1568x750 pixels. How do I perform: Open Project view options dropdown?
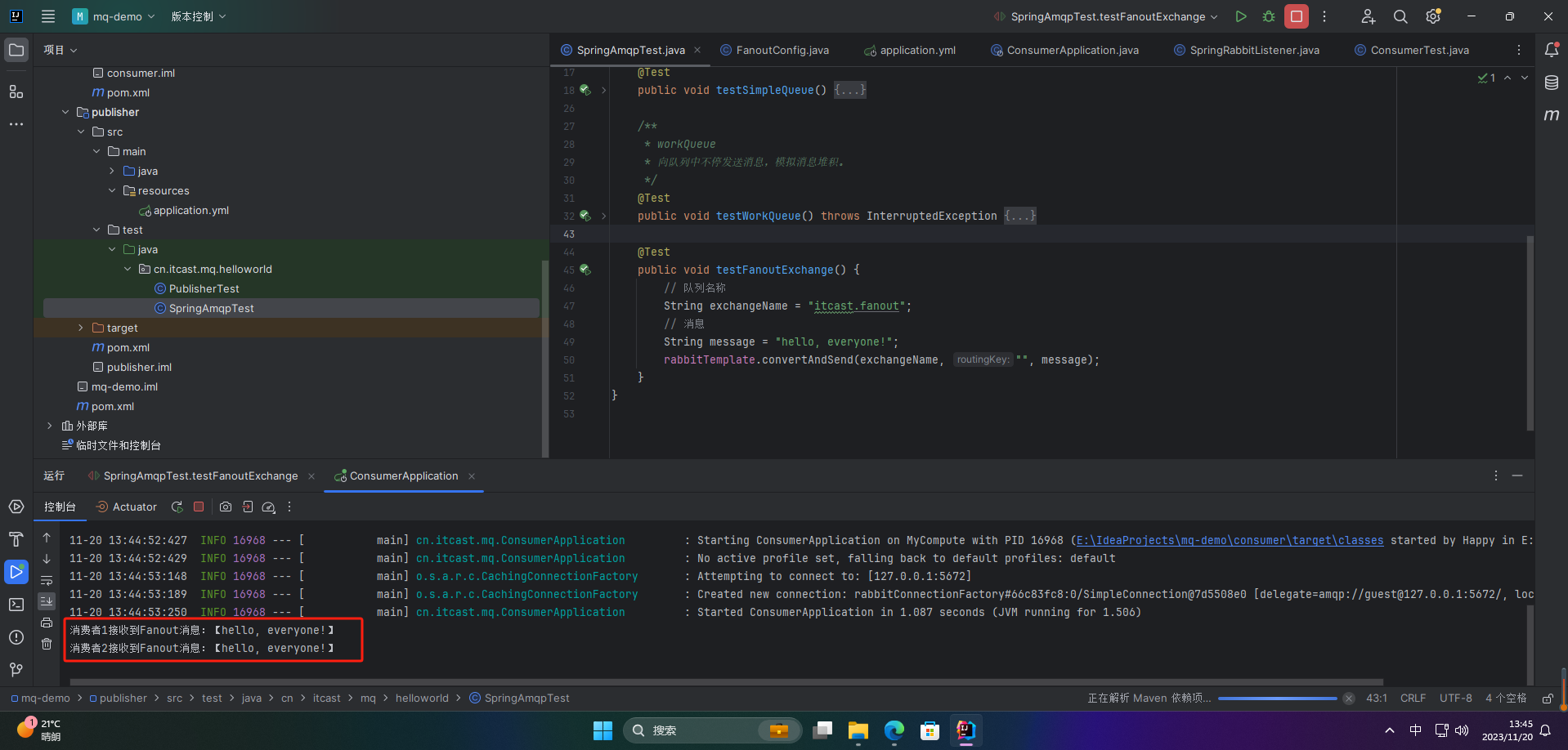point(60,50)
